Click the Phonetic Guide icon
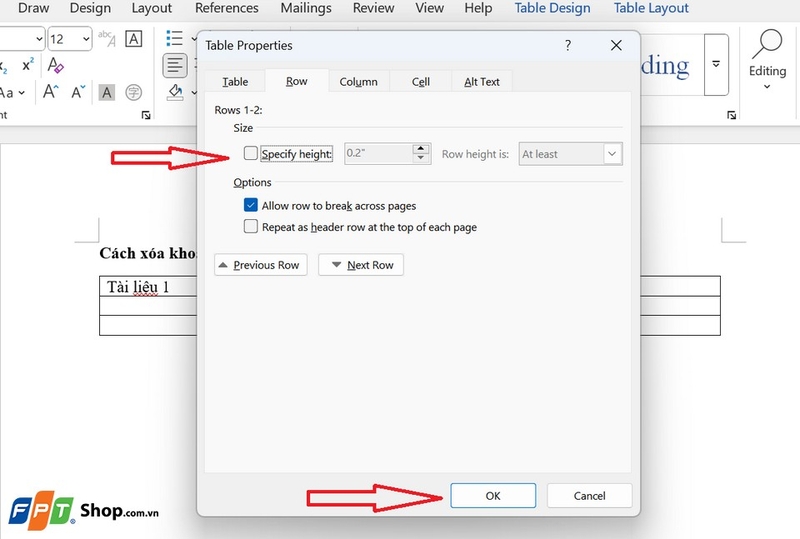 coord(107,38)
